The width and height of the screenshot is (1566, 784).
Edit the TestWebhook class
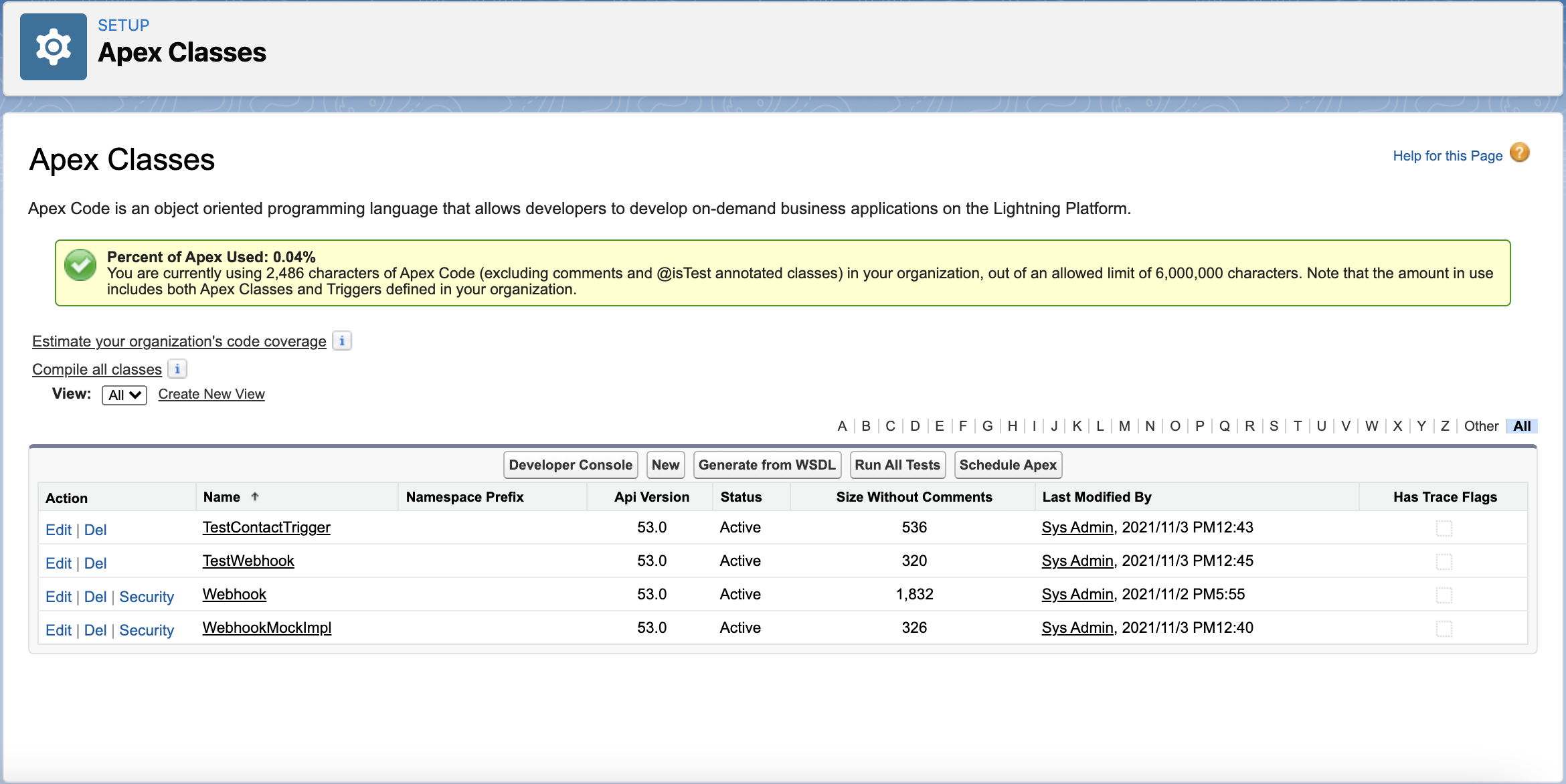58,563
